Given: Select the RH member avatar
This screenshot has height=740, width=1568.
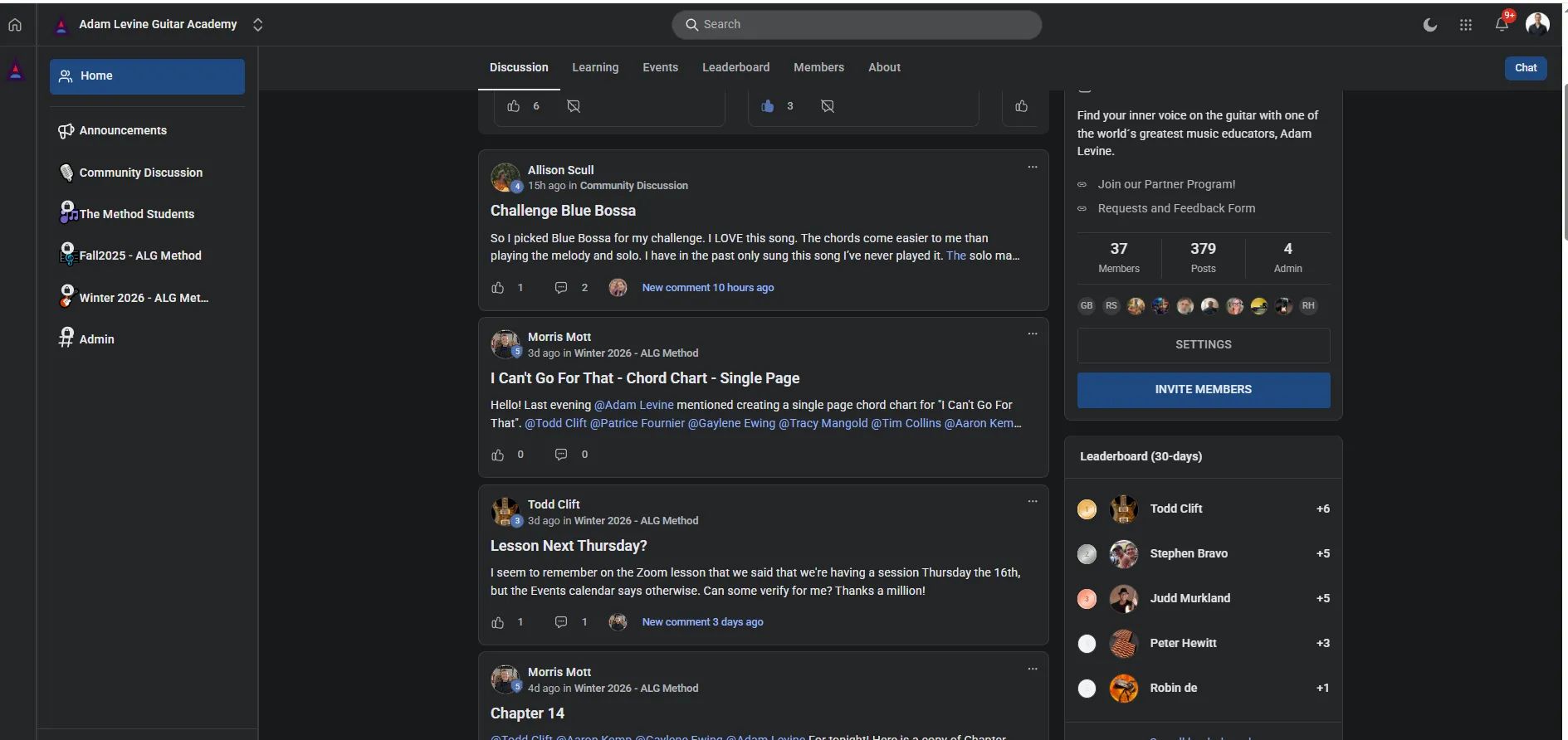Looking at the screenshot, I should (x=1308, y=306).
